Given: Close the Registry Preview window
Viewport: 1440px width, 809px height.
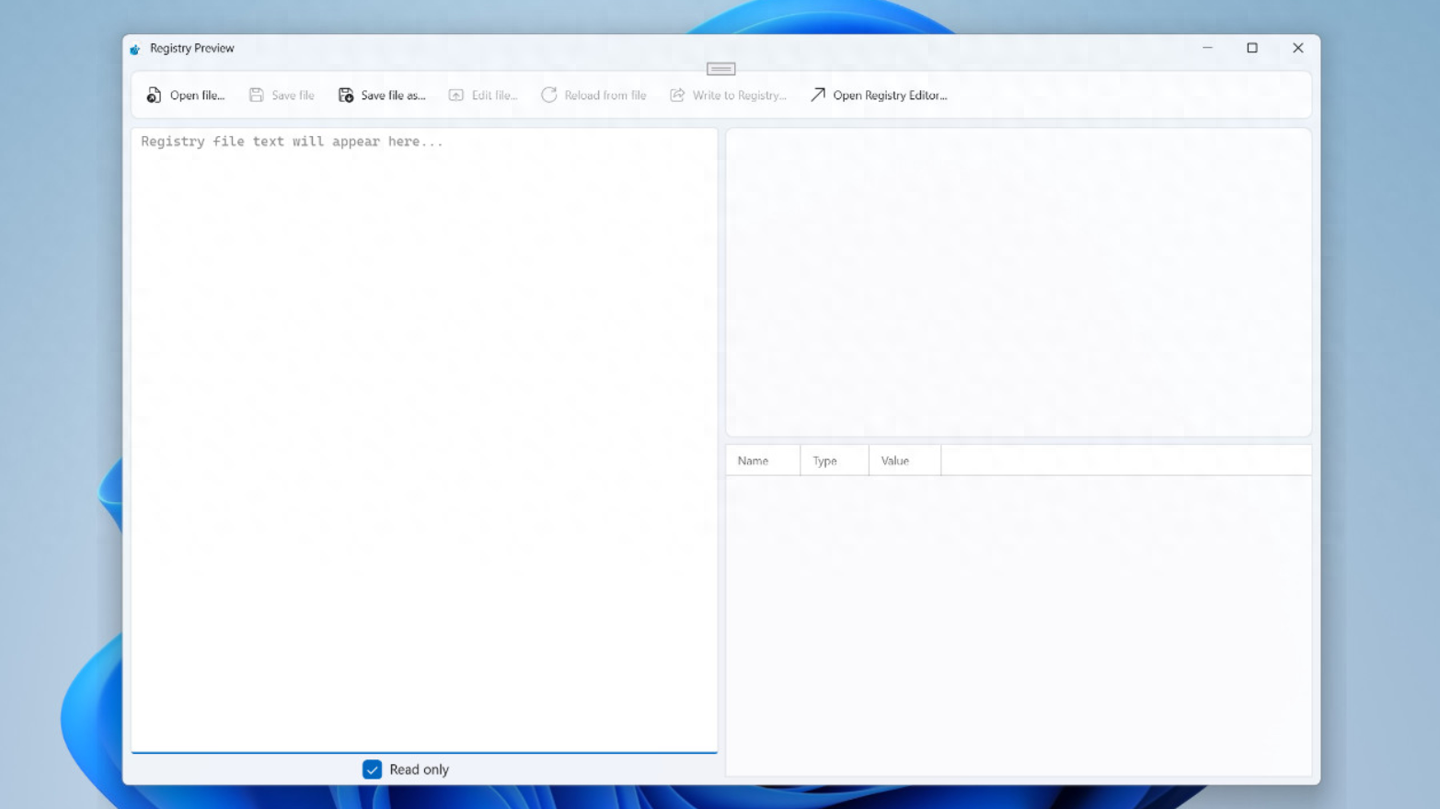Looking at the screenshot, I should pyautogui.click(x=1298, y=48).
